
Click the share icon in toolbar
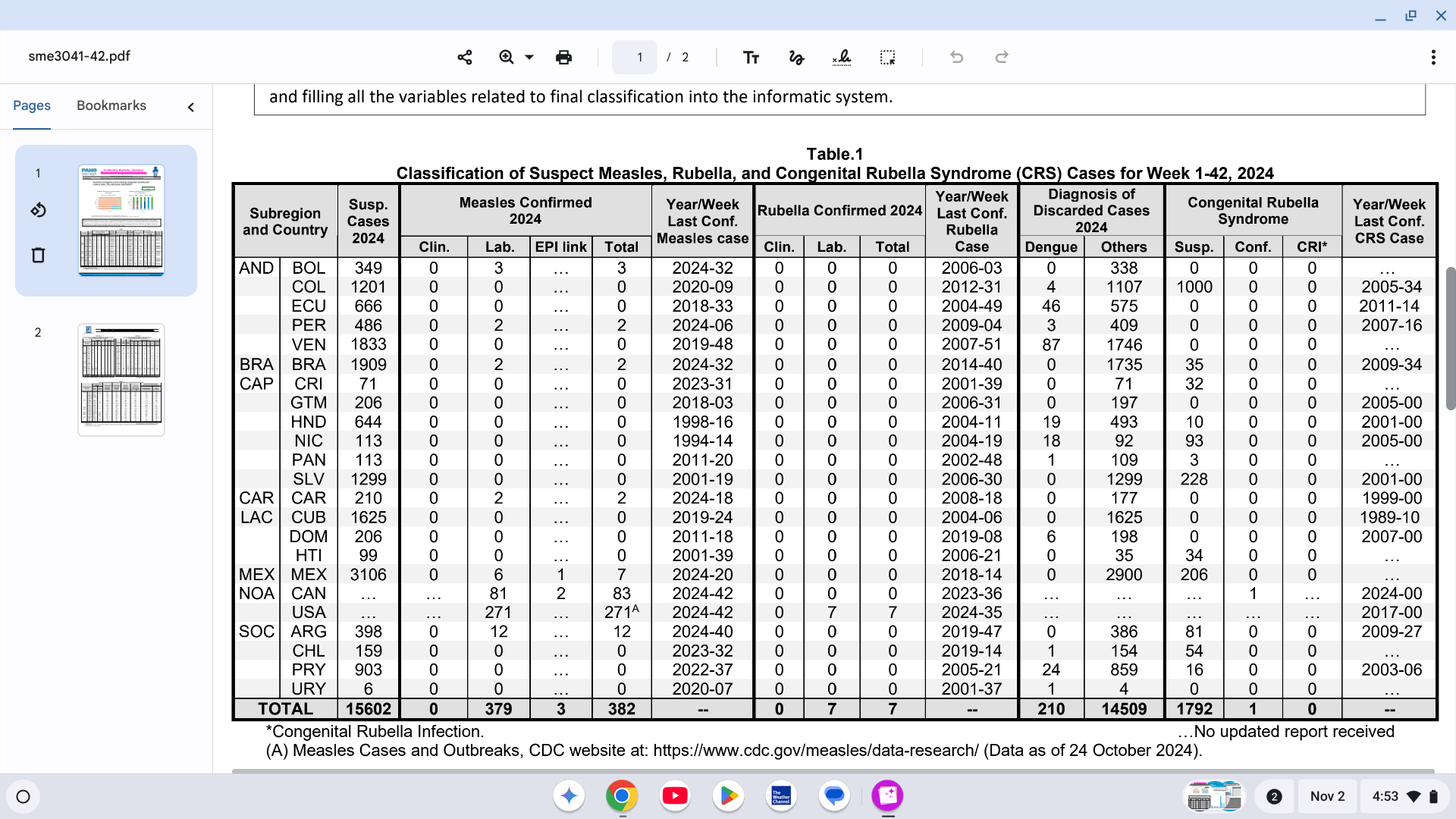465,57
